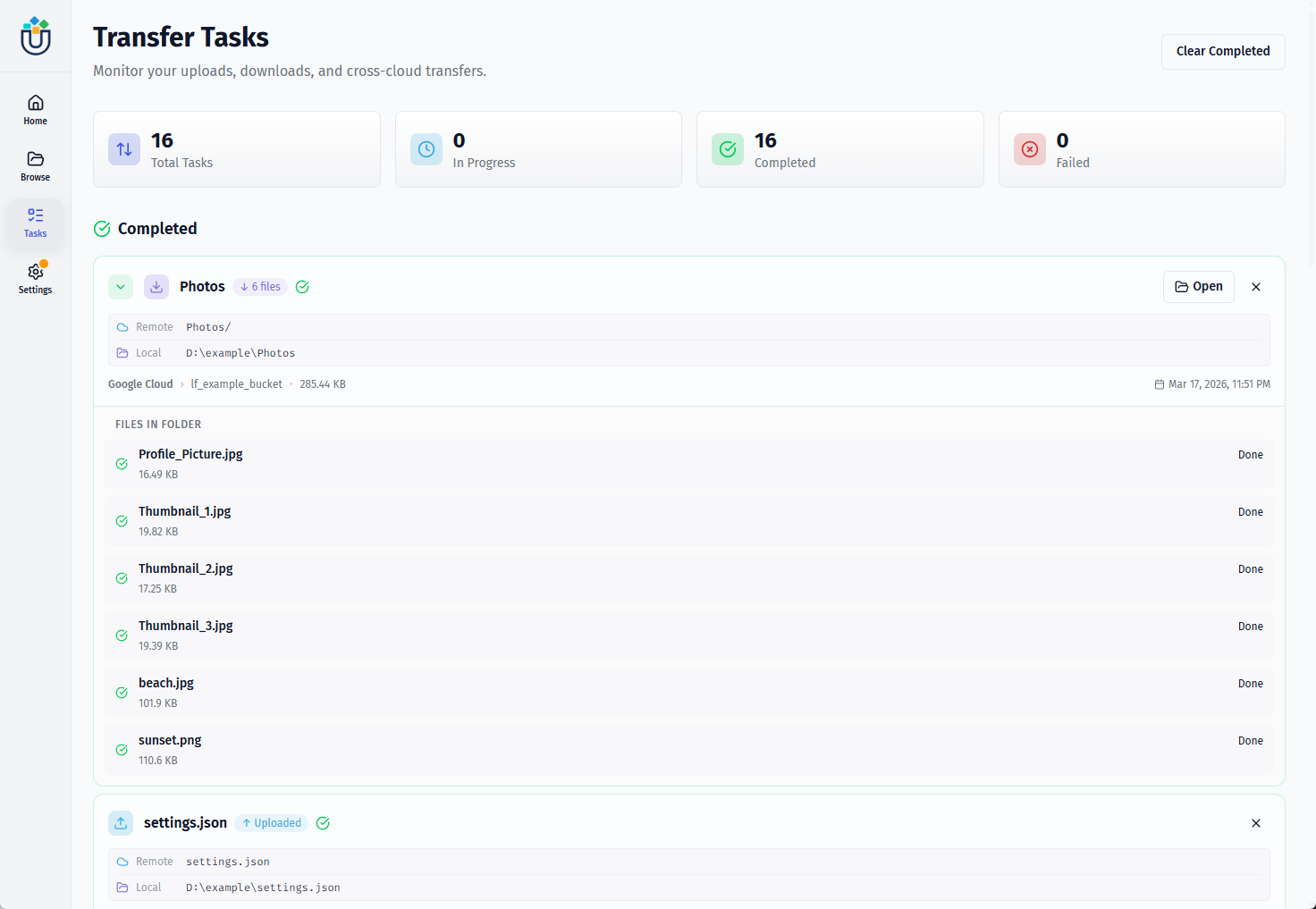Click the Failed stat error icon
This screenshot has height=909, width=1316.
coord(1030,149)
